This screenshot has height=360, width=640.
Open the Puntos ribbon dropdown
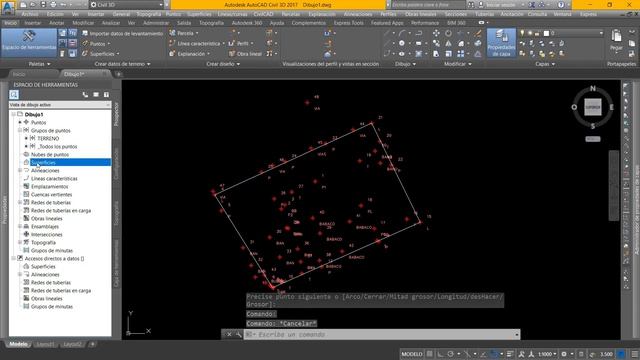coord(96,44)
